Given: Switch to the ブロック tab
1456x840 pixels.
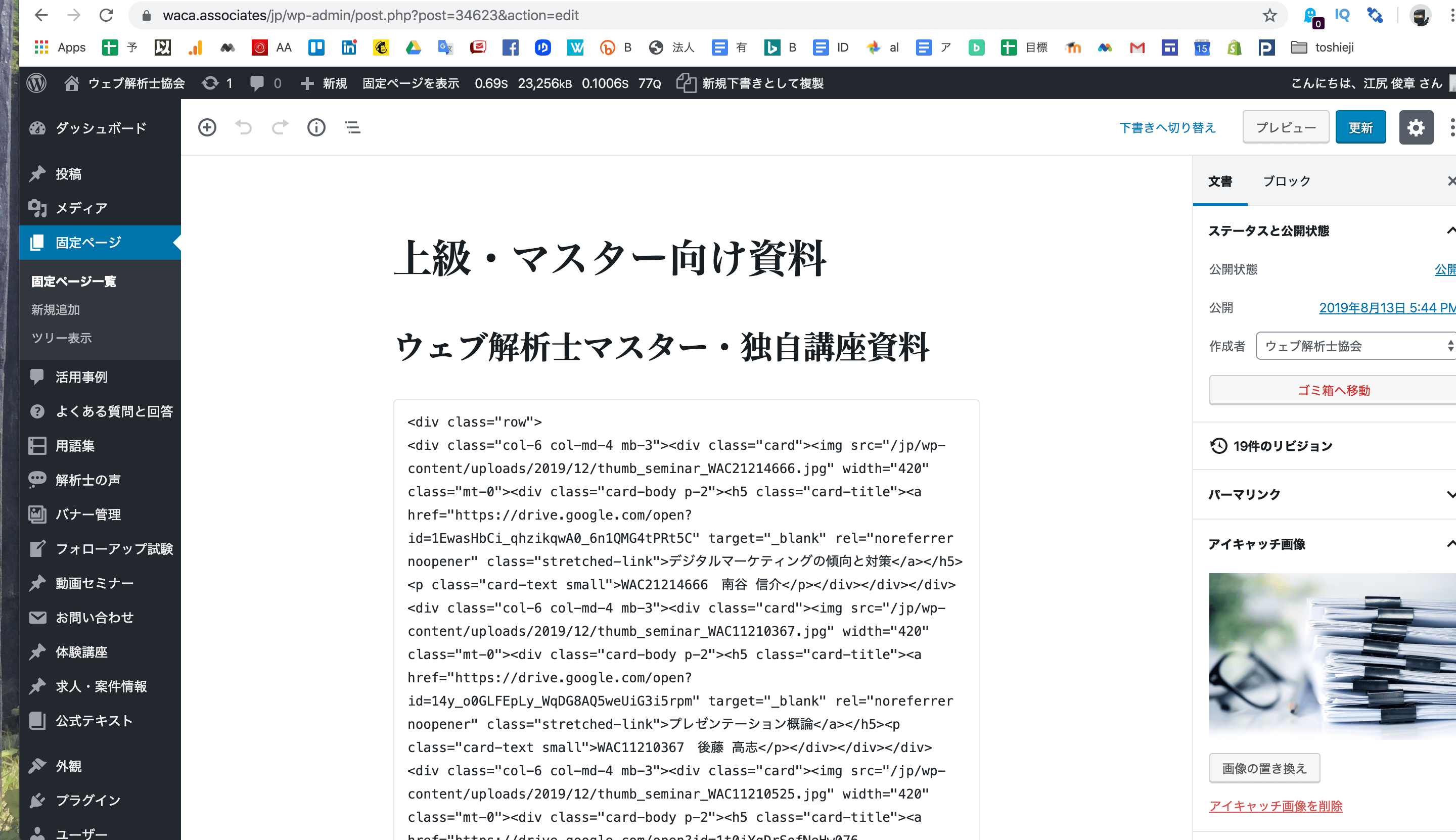Looking at the screenshot, I should (1286, 181).
